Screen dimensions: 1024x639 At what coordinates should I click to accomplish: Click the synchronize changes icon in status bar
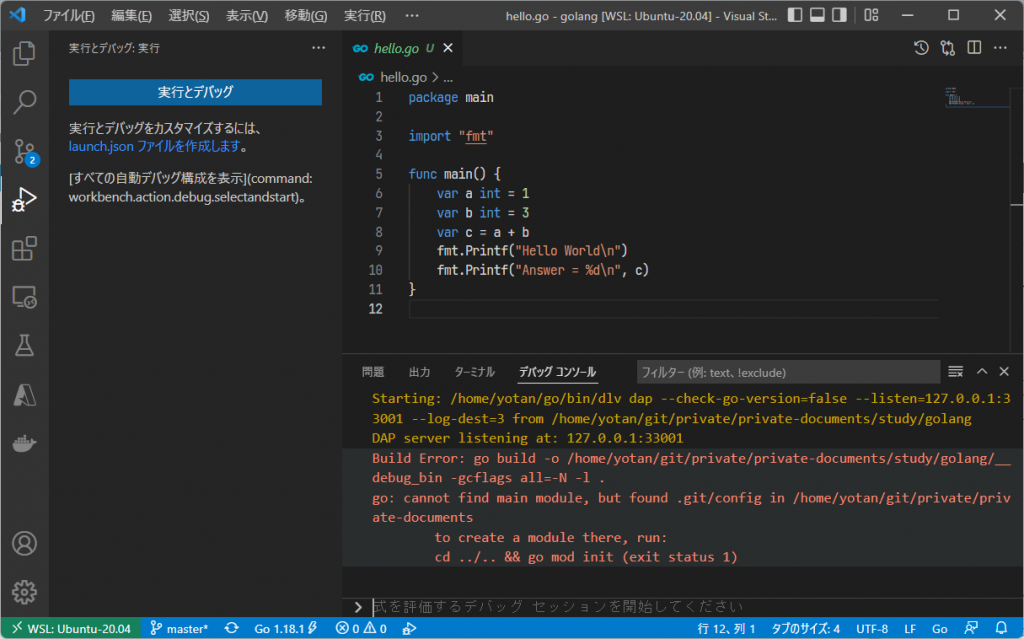pos(231,629)
